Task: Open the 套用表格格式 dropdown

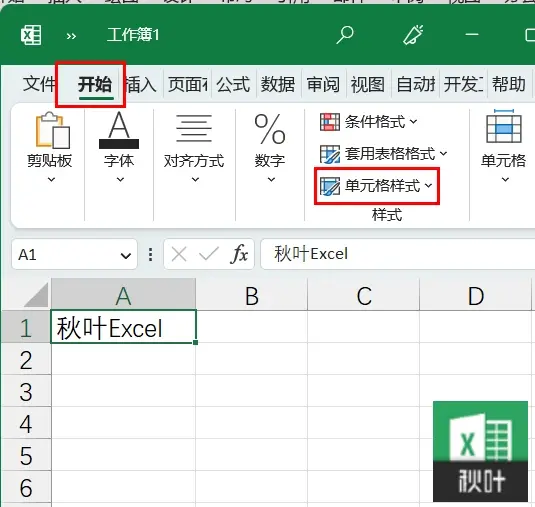Action: tap(384, 154)
